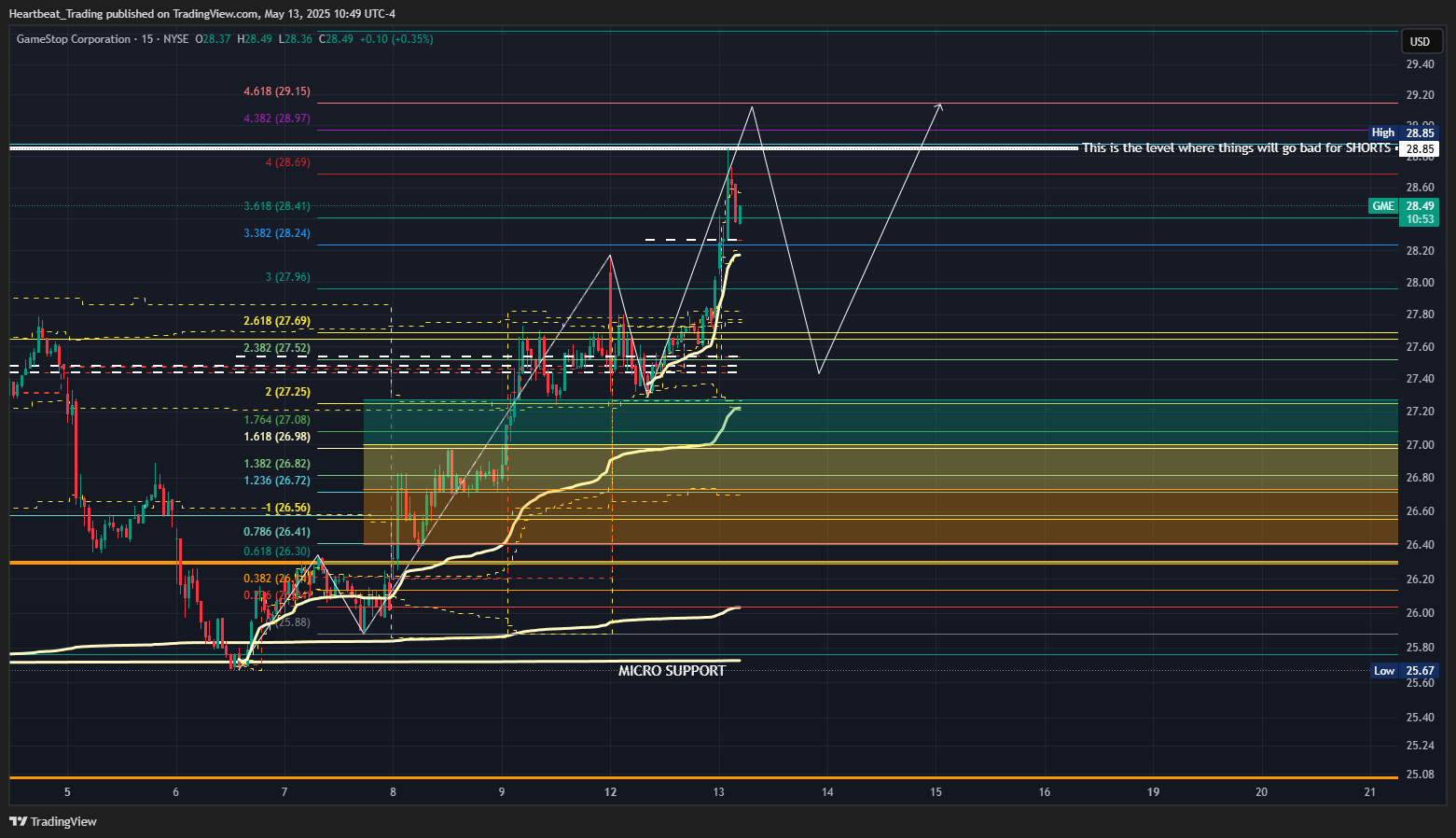
Task: Select the 2 (27.25) Fibonacci label
Action: (287, 392)
